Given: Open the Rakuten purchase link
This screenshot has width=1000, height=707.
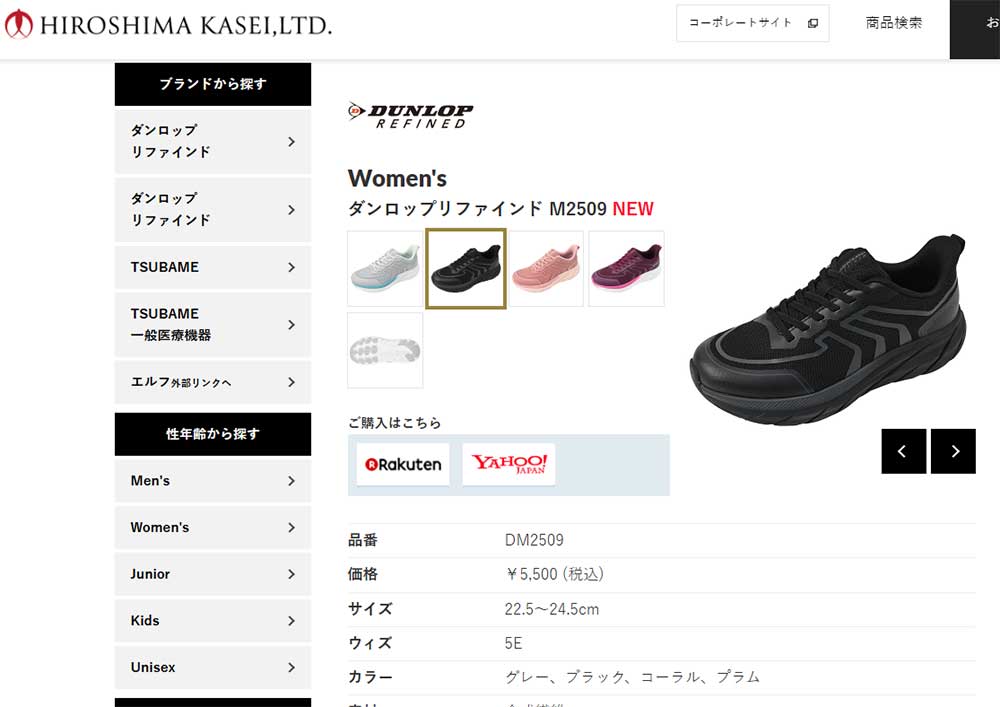Looking at the screenshot, I should [x=403, y=465].
